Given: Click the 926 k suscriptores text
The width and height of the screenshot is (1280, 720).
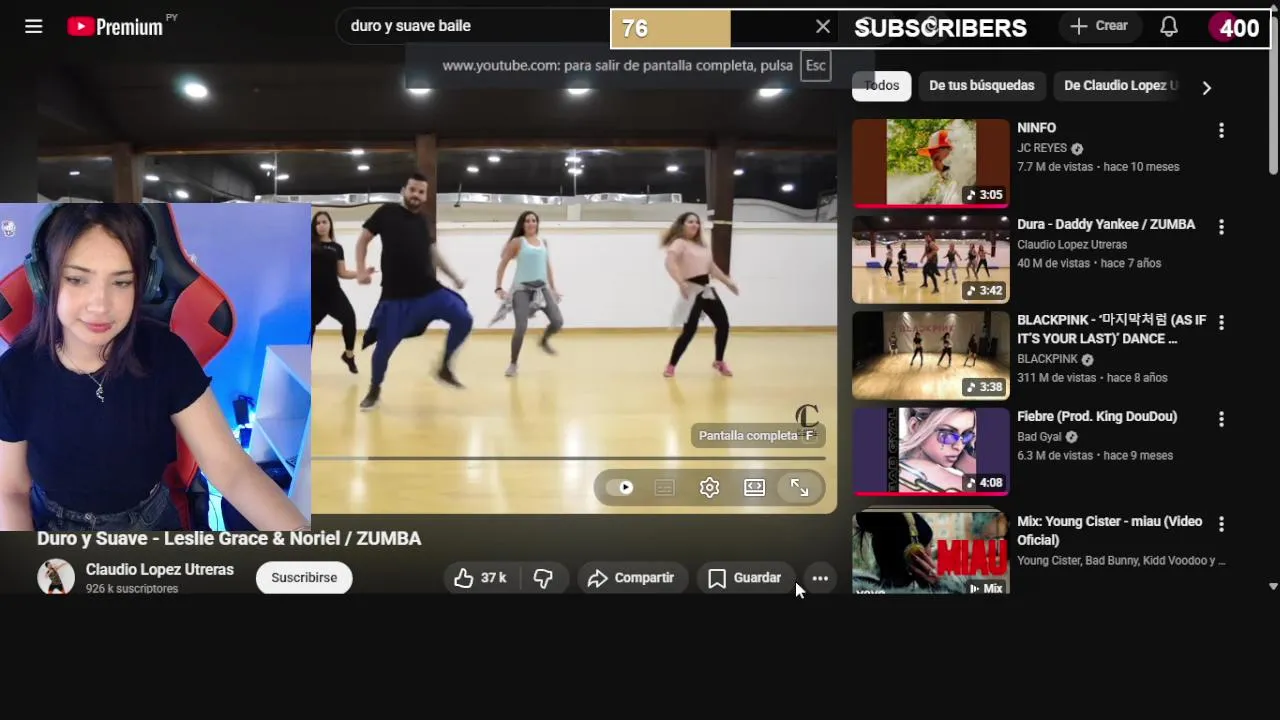Looking at the screenshot, I should click(x=132, y=589).
